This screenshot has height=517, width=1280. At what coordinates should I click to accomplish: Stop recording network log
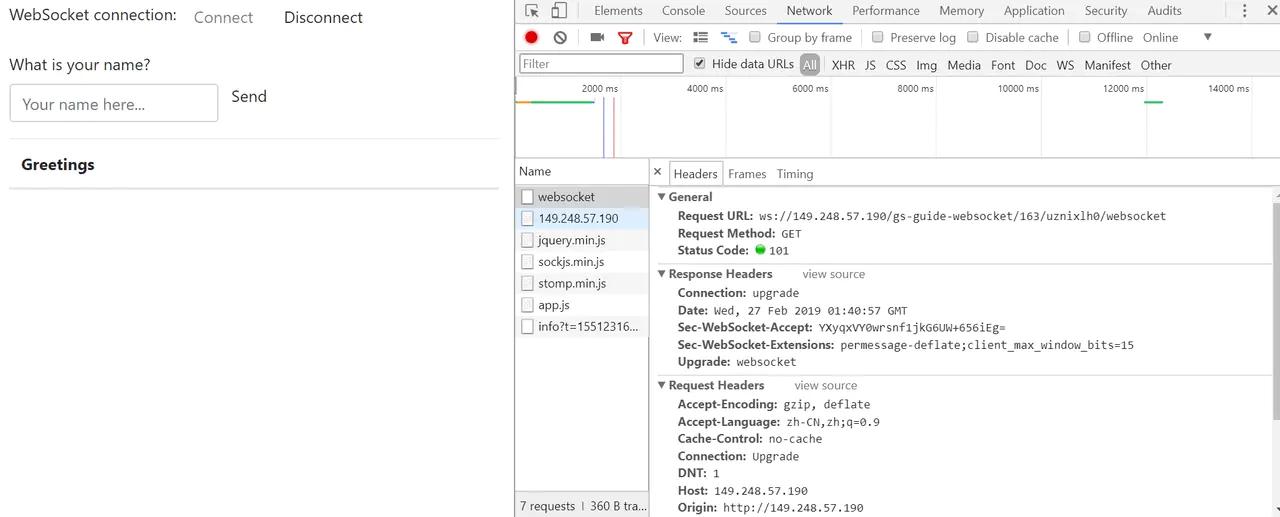[531, 37]
